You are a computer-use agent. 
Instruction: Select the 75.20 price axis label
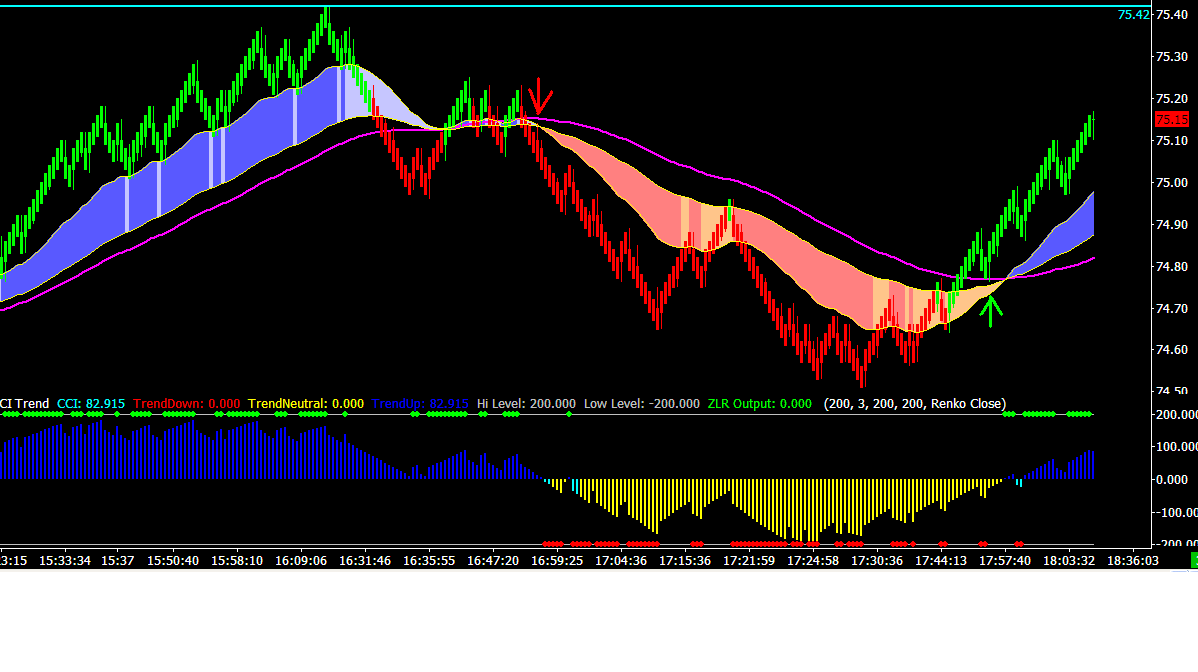tap(1172, 99)
